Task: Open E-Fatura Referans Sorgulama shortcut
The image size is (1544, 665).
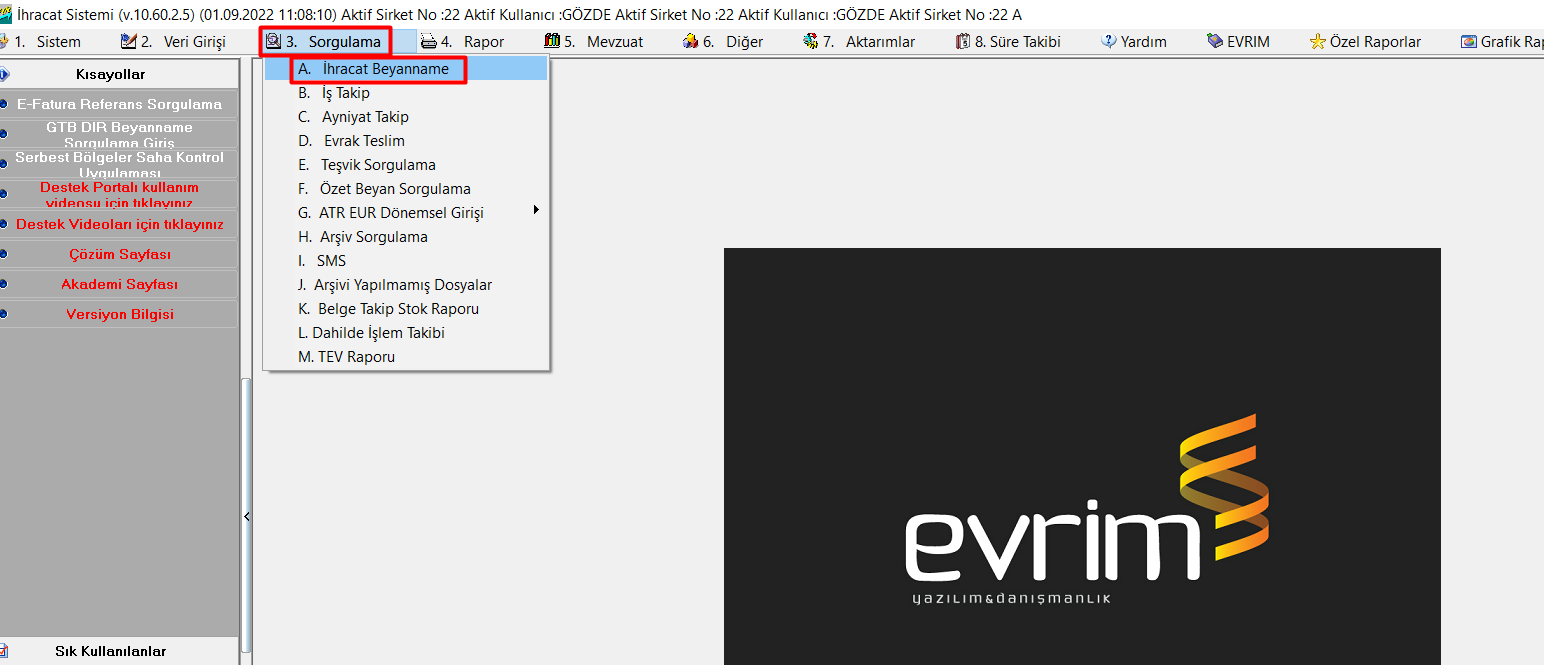Action: point(119,104)
